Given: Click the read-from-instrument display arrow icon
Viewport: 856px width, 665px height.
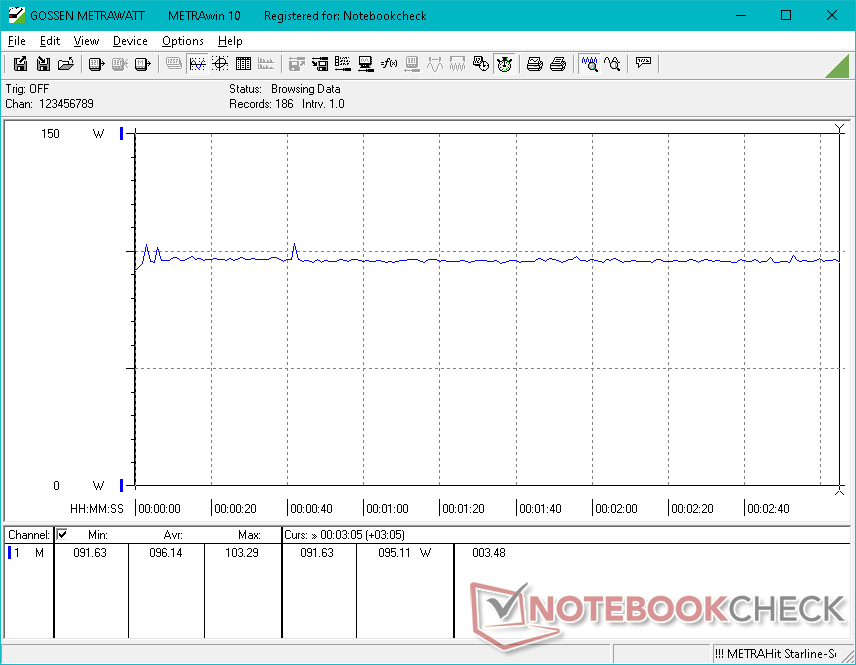Looking at the screenshot, I should 96,64.
